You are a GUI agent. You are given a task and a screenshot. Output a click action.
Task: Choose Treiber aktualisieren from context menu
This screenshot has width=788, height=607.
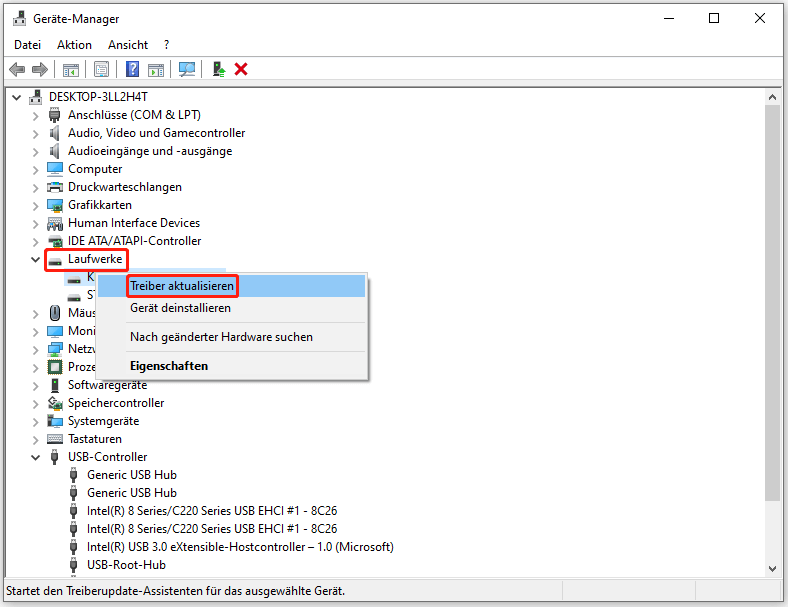[232, 286]
